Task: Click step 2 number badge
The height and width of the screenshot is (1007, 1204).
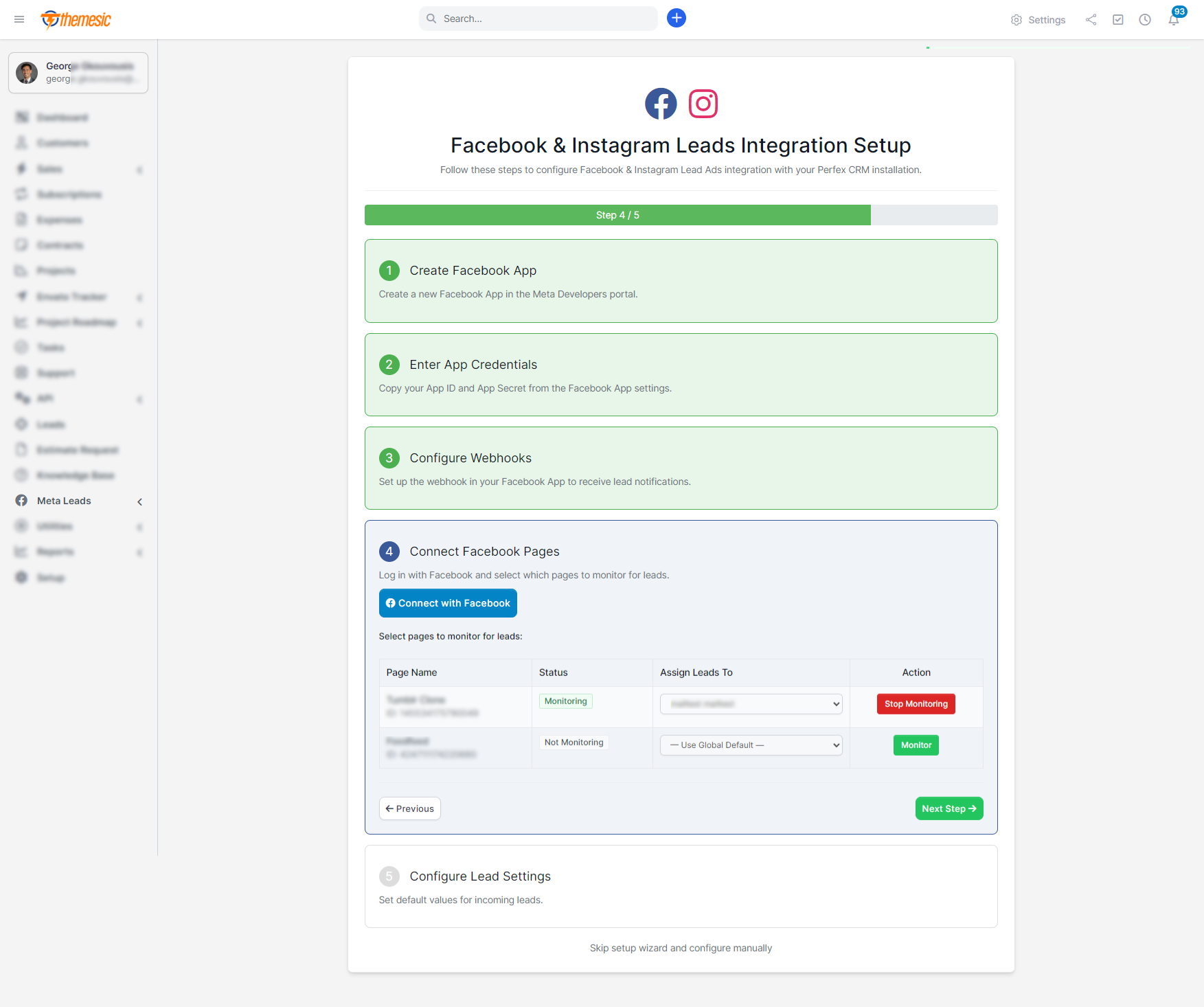Action: coord(389,365)
